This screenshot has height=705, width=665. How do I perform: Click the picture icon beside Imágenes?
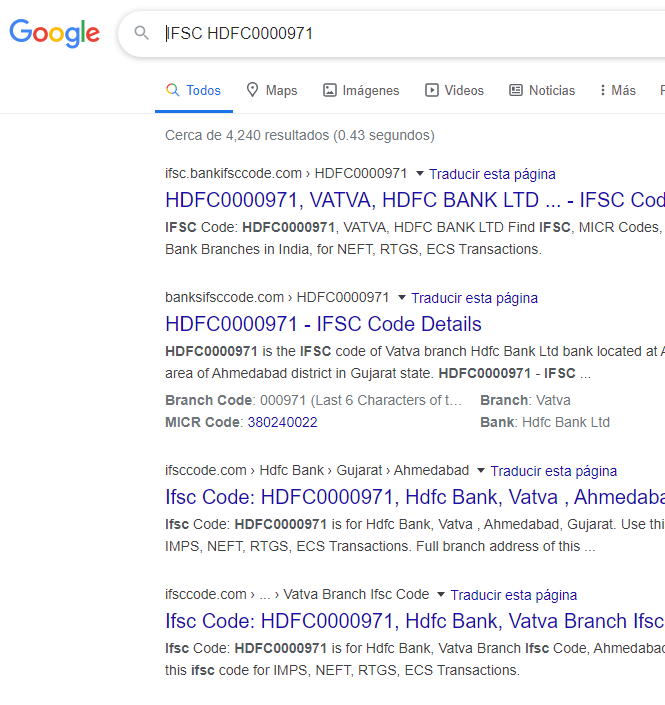(330, 90)
